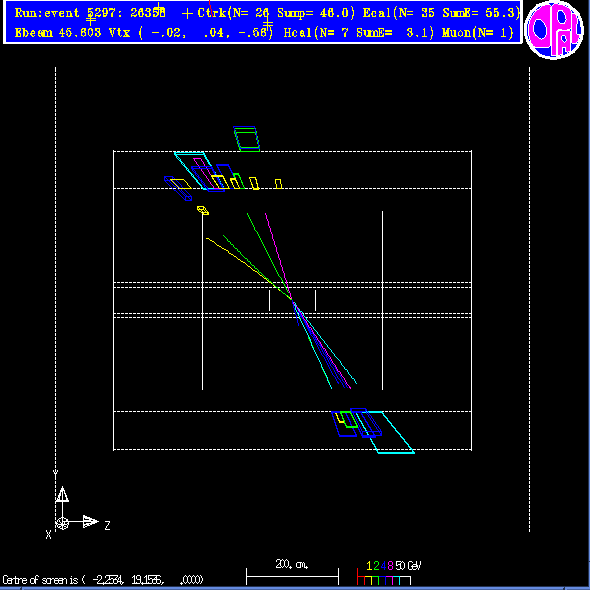The width and height of the screenshot is (590, 590).
Task: Click the OPAL logo in the corner
Action: (554, 30)
